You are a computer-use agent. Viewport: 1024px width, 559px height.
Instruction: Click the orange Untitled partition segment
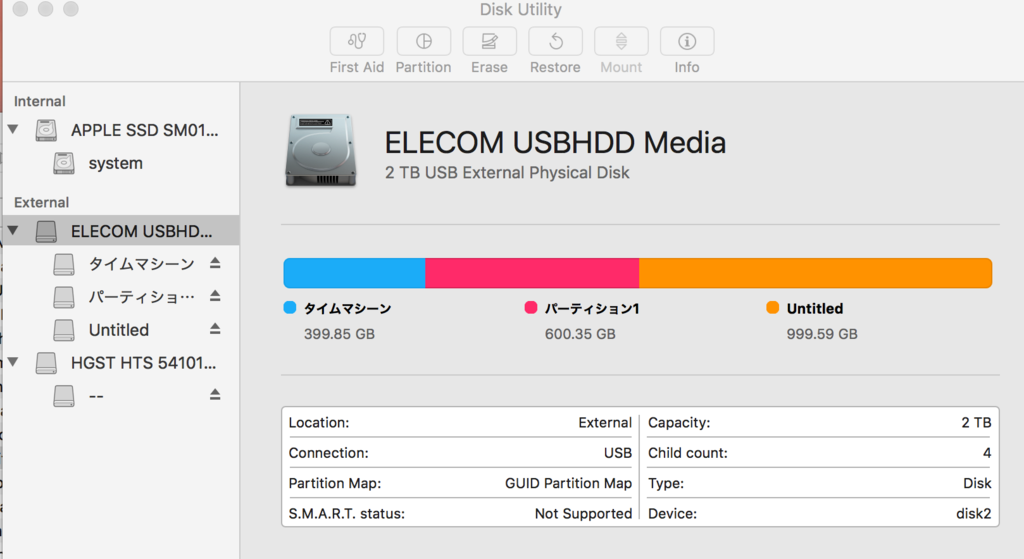click(x=816, y=273)
